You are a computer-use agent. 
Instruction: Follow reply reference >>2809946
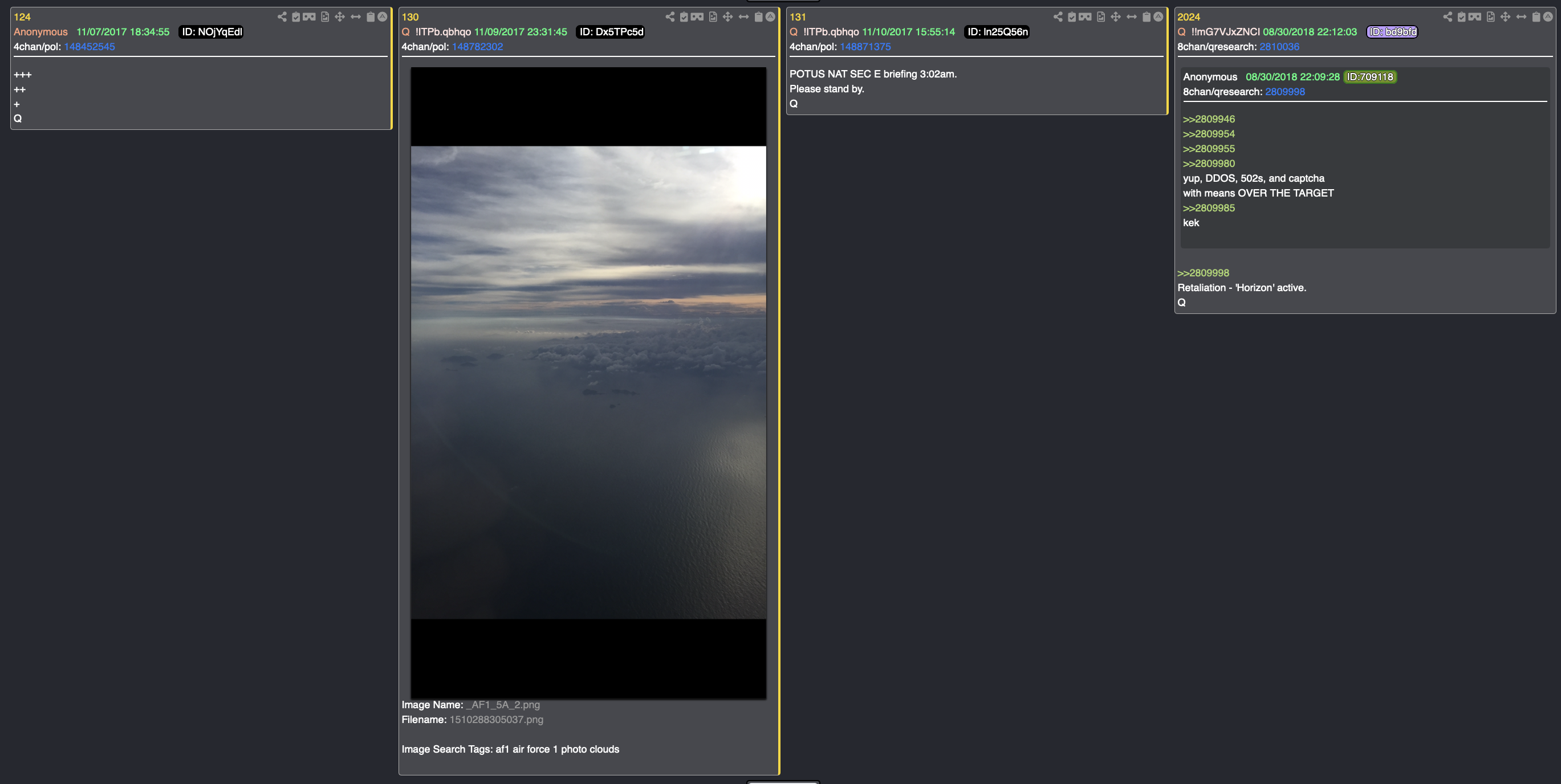click(x=1208, y=119)
